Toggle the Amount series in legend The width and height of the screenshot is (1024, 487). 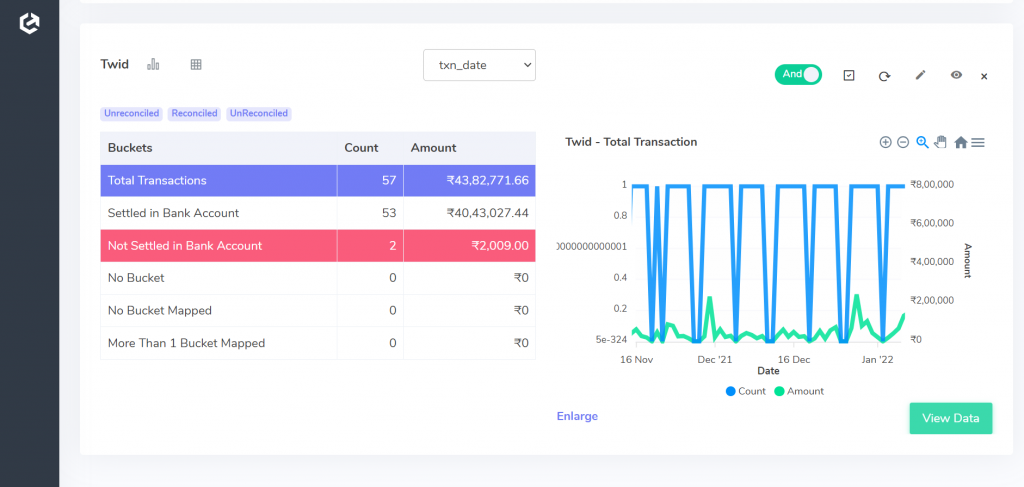pos(799,391)
